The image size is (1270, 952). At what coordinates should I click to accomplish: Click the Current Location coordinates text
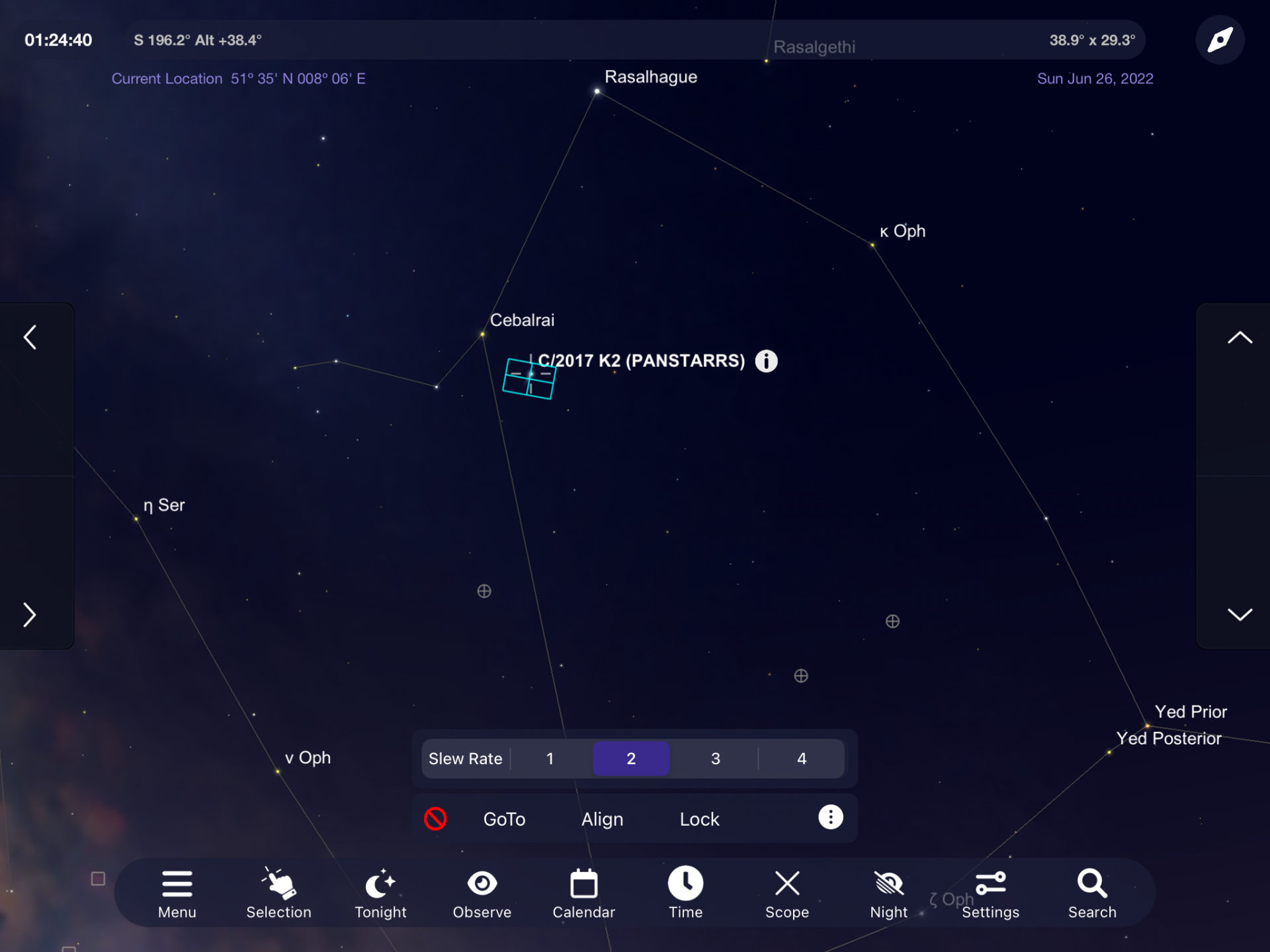(x=238, y=79)
